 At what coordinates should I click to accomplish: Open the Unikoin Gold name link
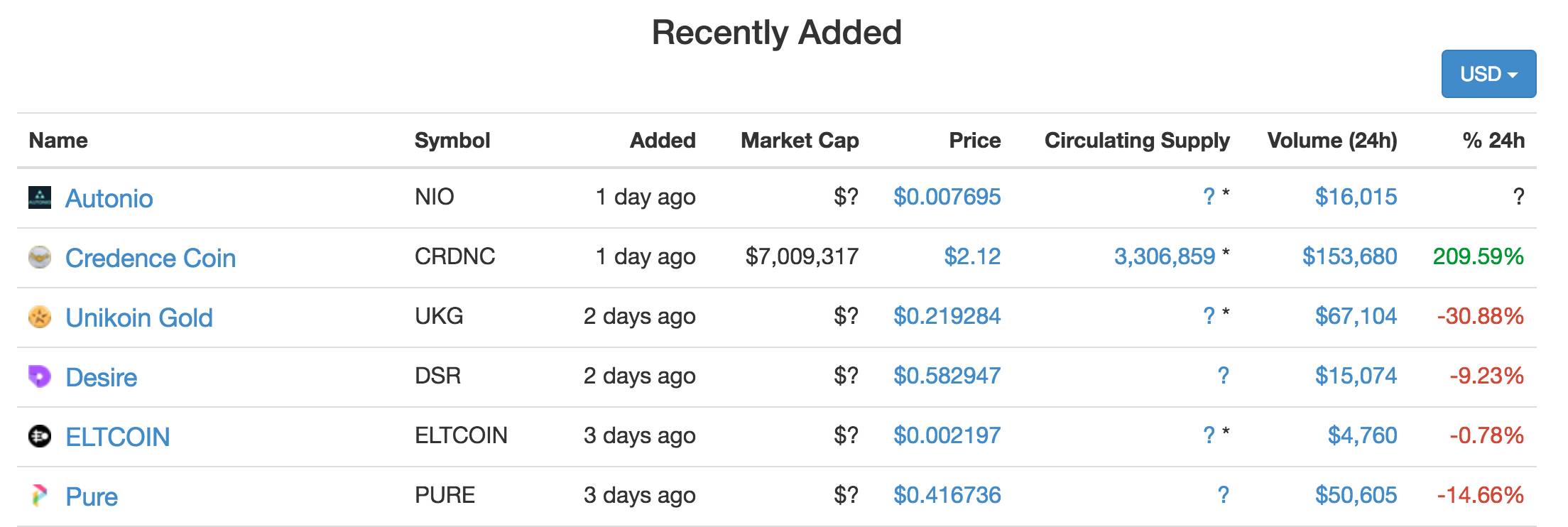pos(139,317)
